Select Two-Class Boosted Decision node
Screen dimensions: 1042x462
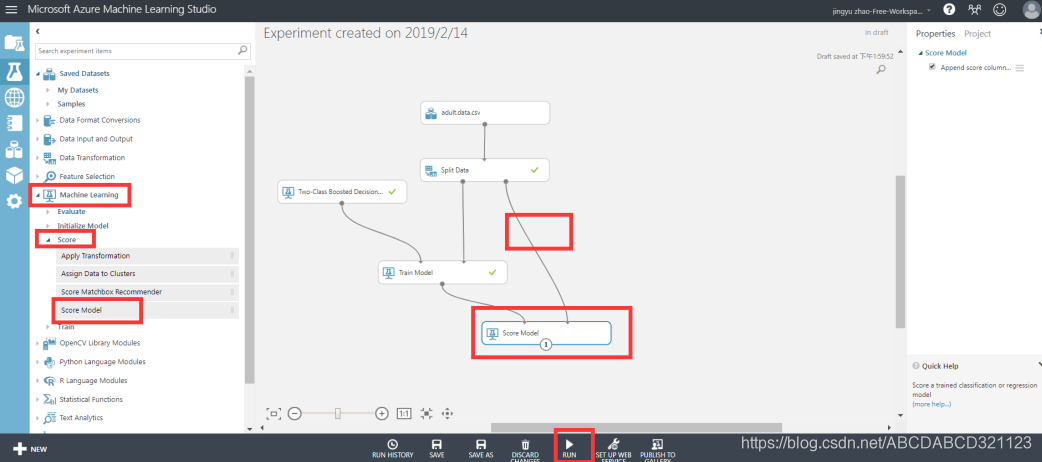click(x=342, y=191)
